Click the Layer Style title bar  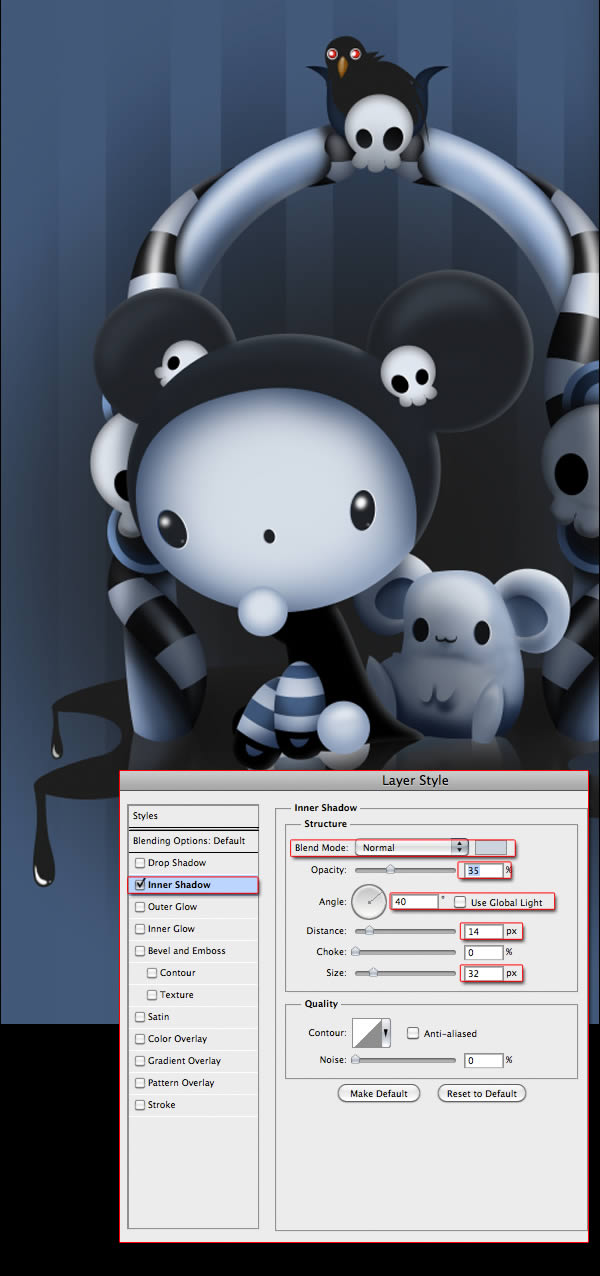[354, 781]
